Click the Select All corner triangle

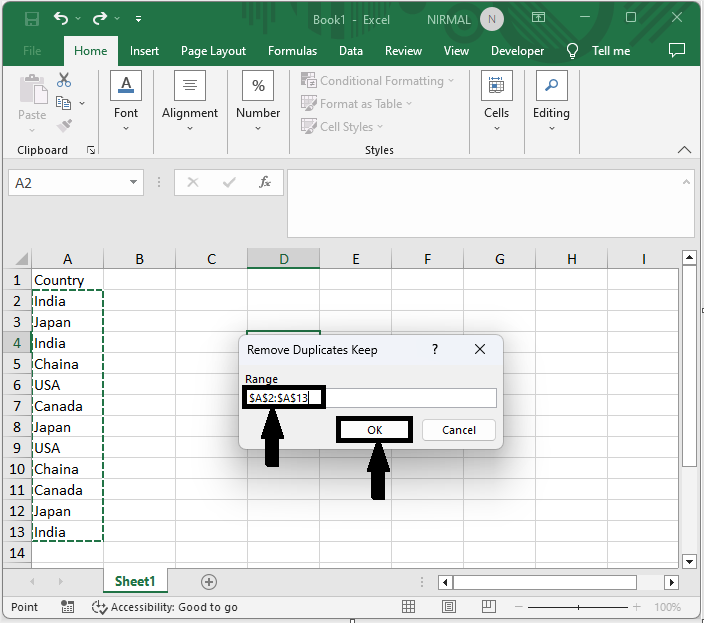coord(22,259)
